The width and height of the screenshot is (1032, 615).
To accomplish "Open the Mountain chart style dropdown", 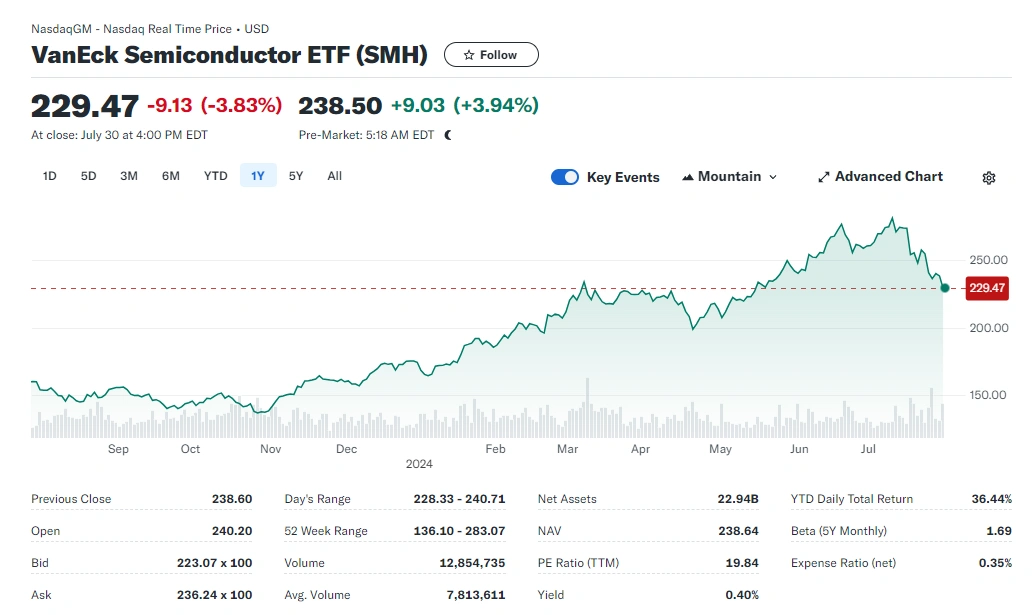I will pyautogui.click(x=730, y=177).
